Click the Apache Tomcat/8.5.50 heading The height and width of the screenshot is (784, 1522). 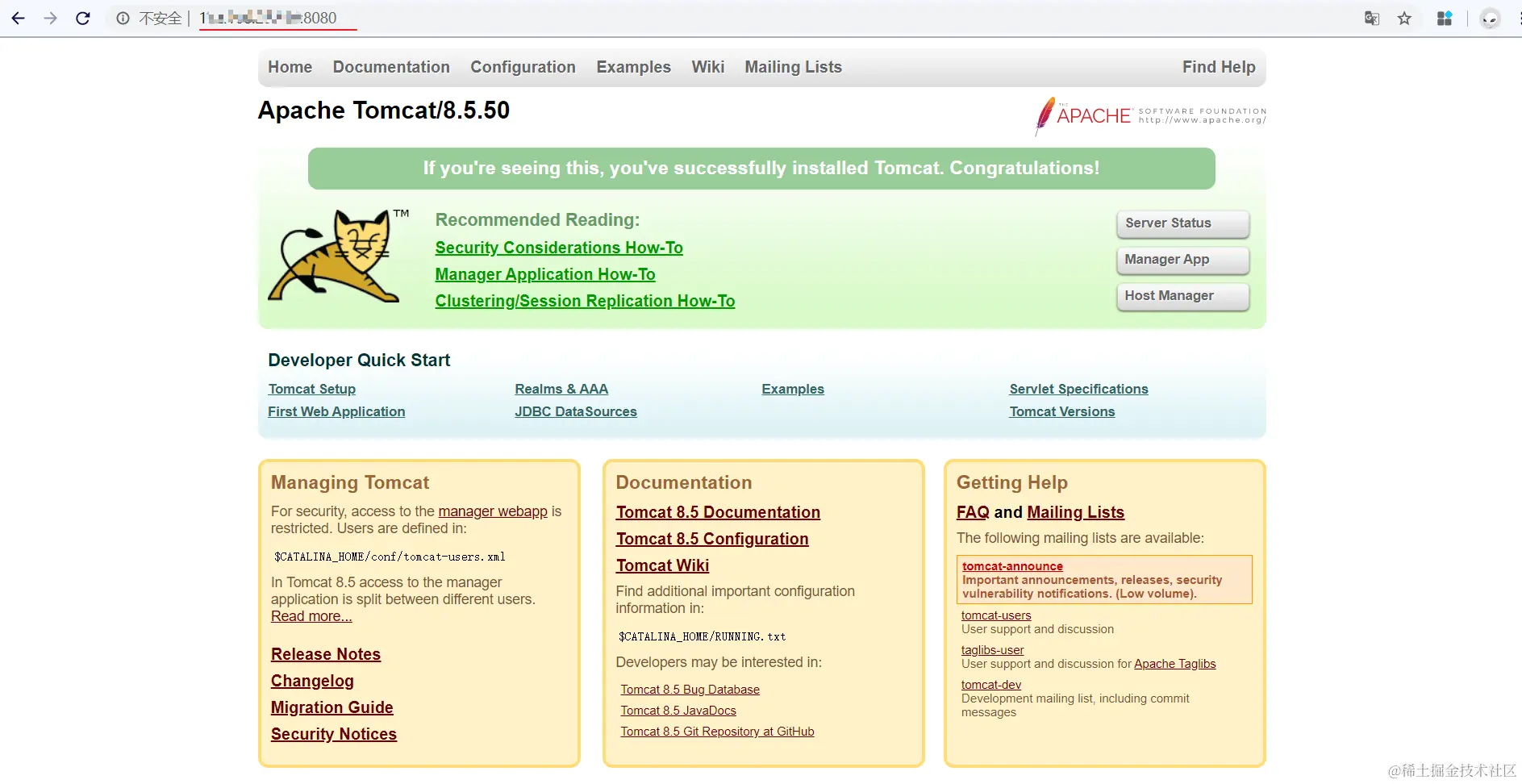tap(384, 110)
